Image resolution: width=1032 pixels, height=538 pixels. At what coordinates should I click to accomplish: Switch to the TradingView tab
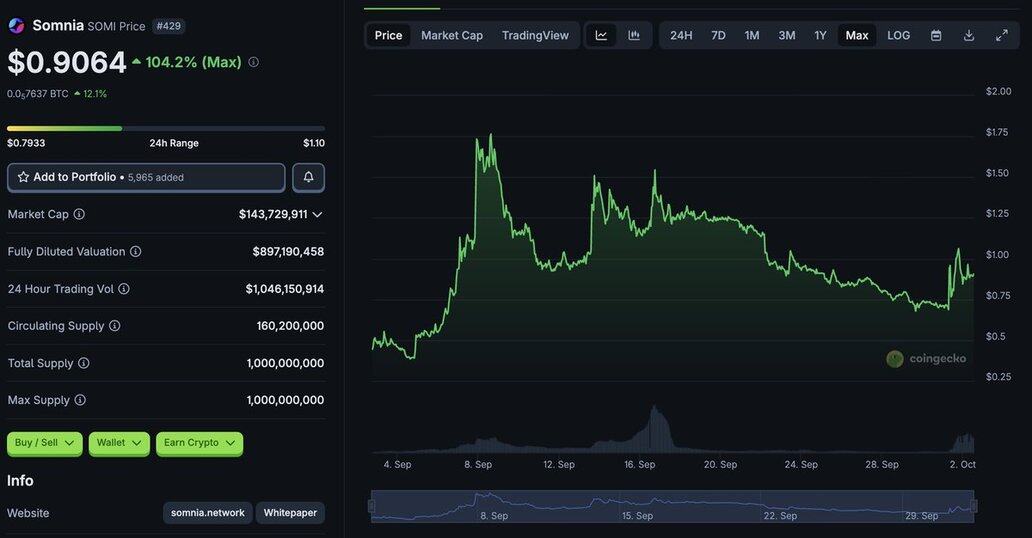click(x=535, y=35)
